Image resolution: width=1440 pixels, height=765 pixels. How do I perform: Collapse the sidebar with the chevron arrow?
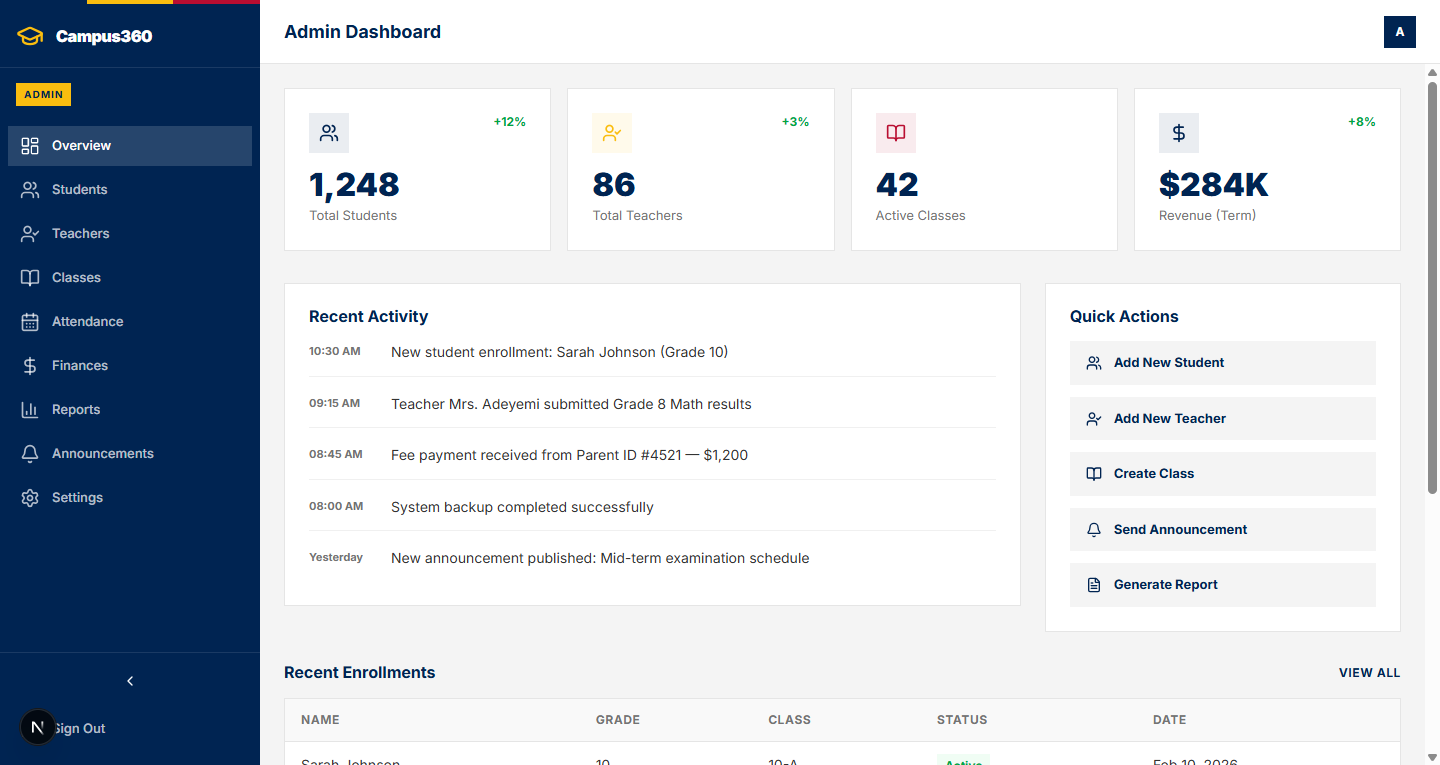click(129, 680)
